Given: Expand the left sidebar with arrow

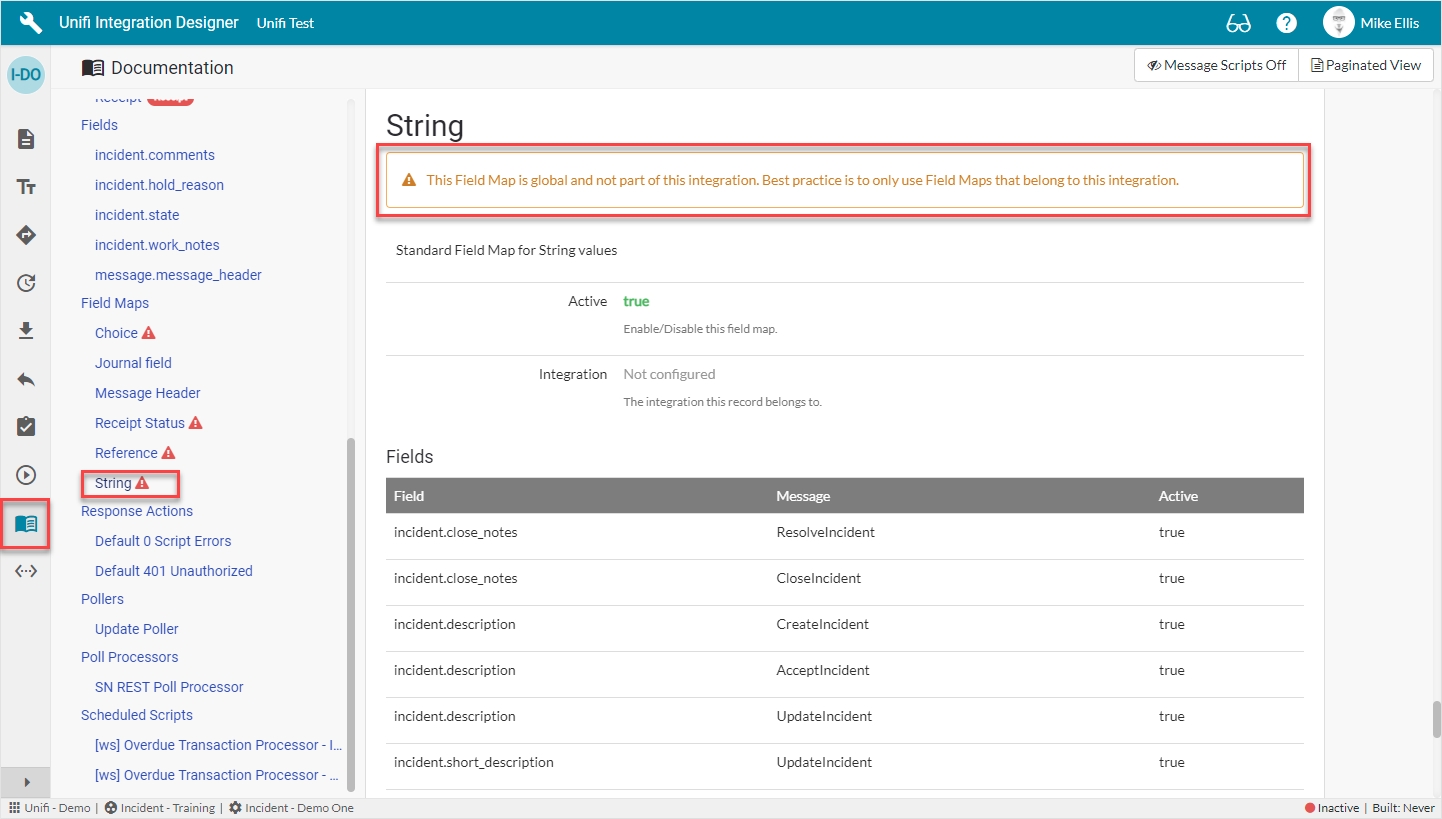Looking at the screenshot, I should (x=26, y=781).
